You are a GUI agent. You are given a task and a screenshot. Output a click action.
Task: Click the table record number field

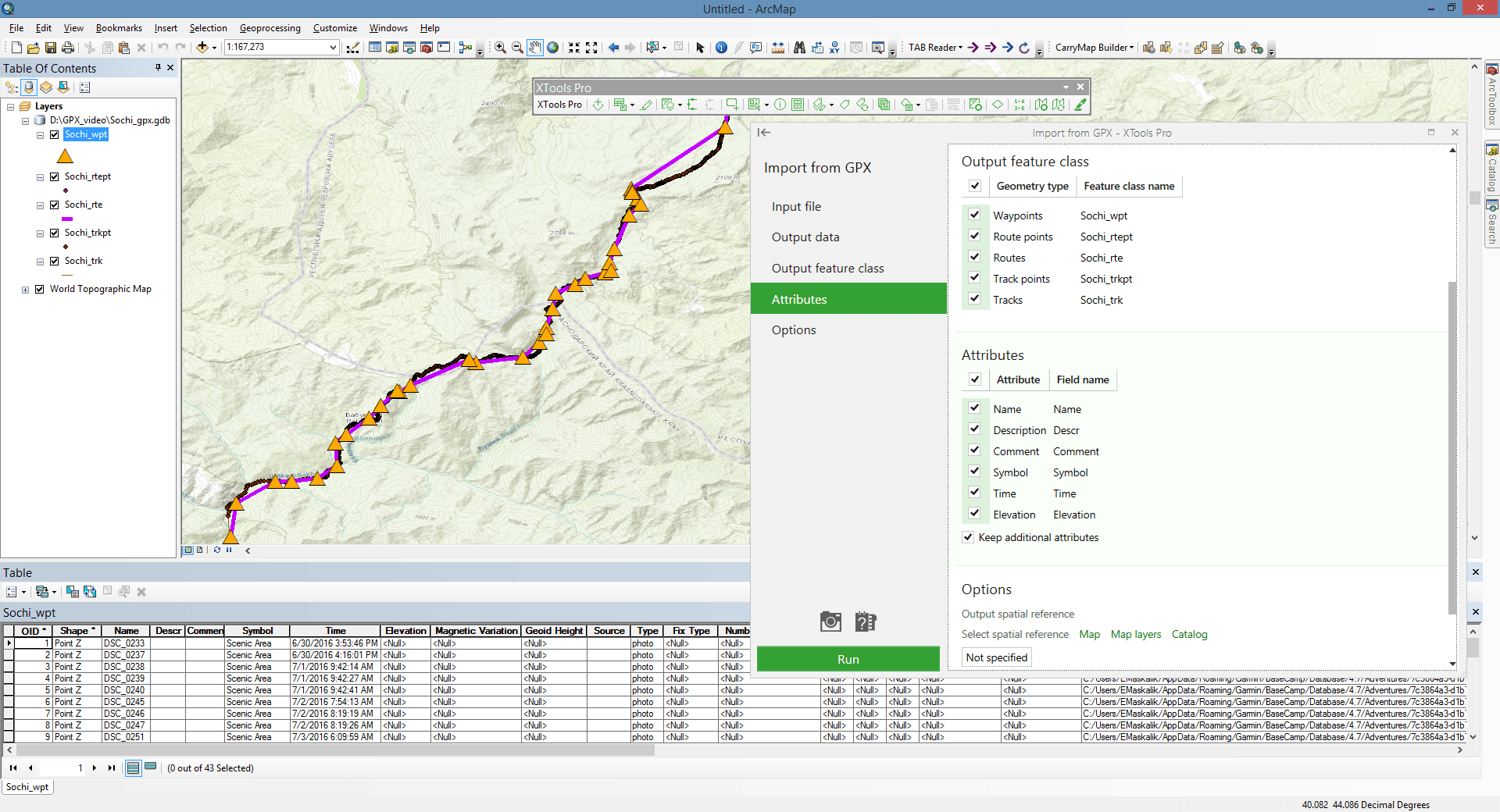pyautogui.click(x=62, y=767)
